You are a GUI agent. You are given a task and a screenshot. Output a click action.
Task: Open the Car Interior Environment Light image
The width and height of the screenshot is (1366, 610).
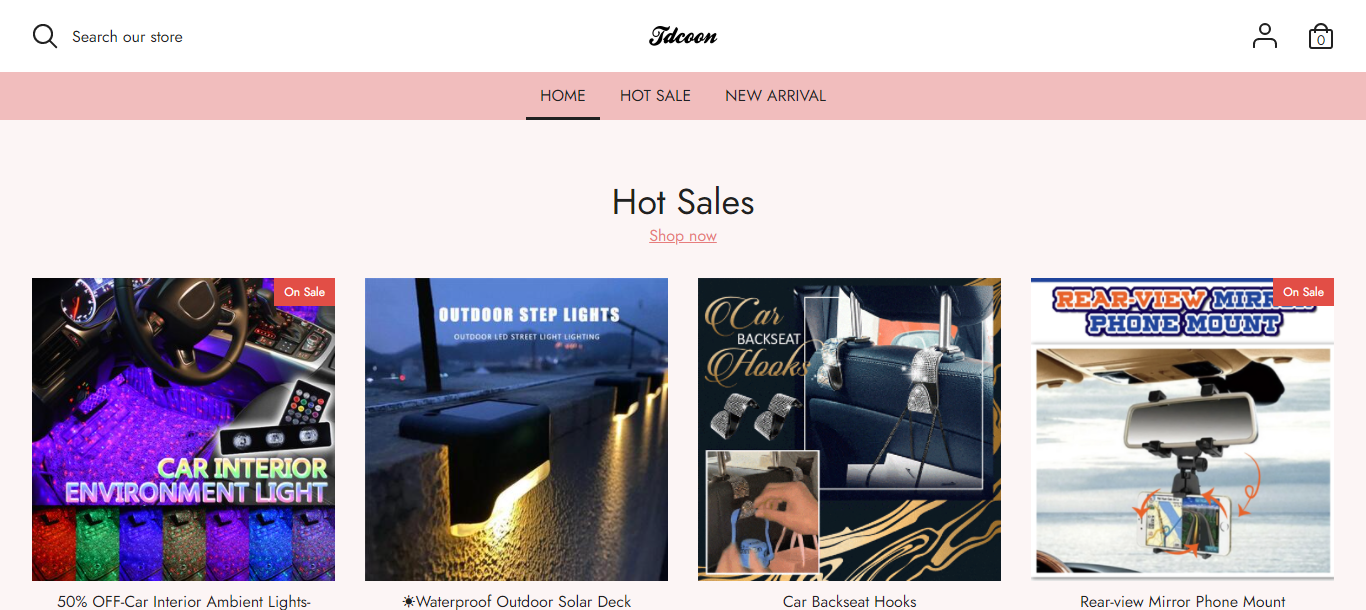pyautogui.click(x=183, y=429)
